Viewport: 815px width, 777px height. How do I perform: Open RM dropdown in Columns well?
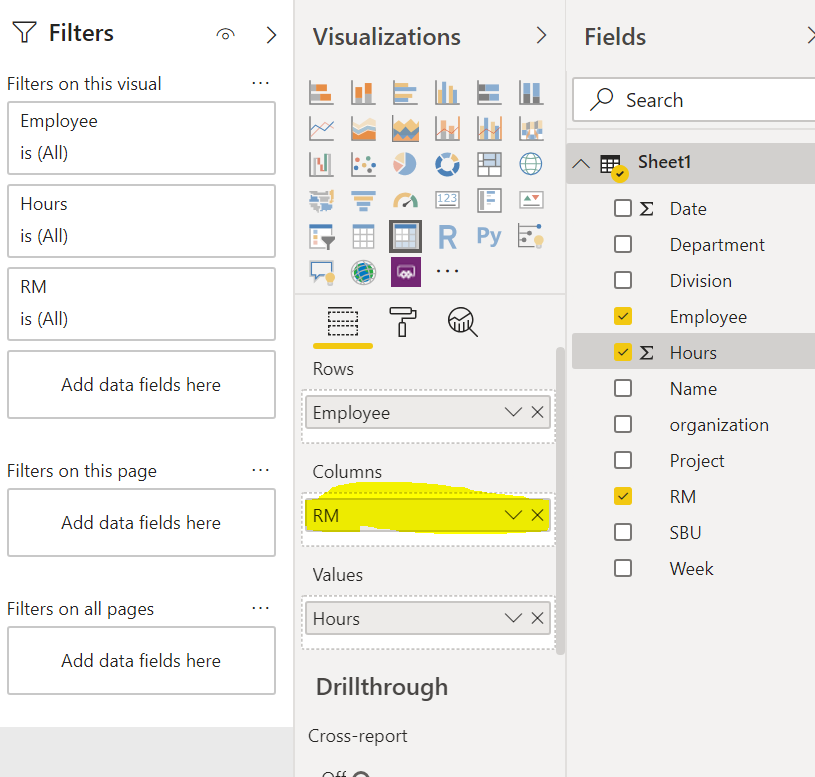click(x=513, y=515)
